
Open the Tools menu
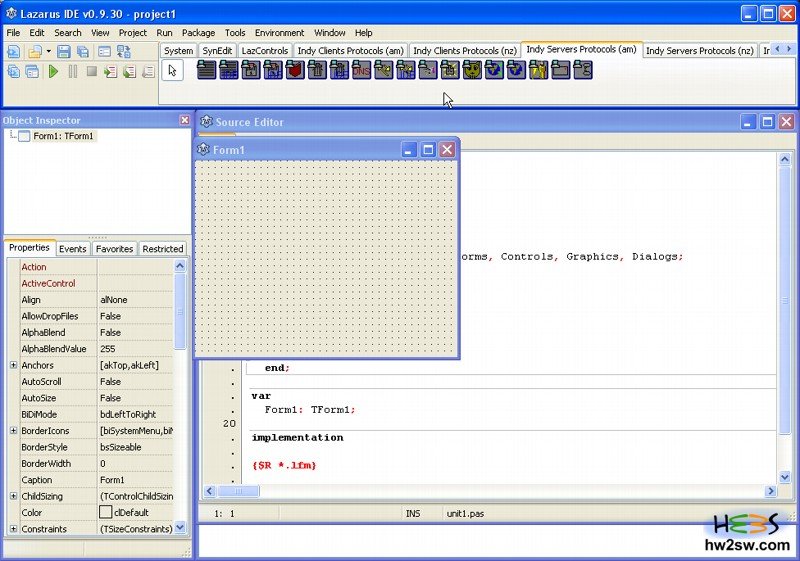coord(235,33)
